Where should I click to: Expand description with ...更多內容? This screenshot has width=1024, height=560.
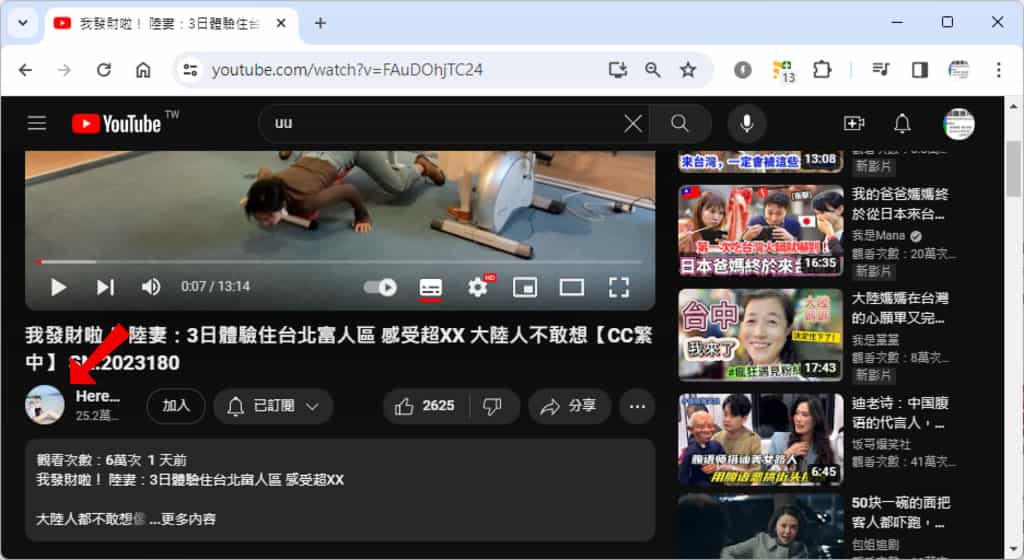tap(182, 519)
